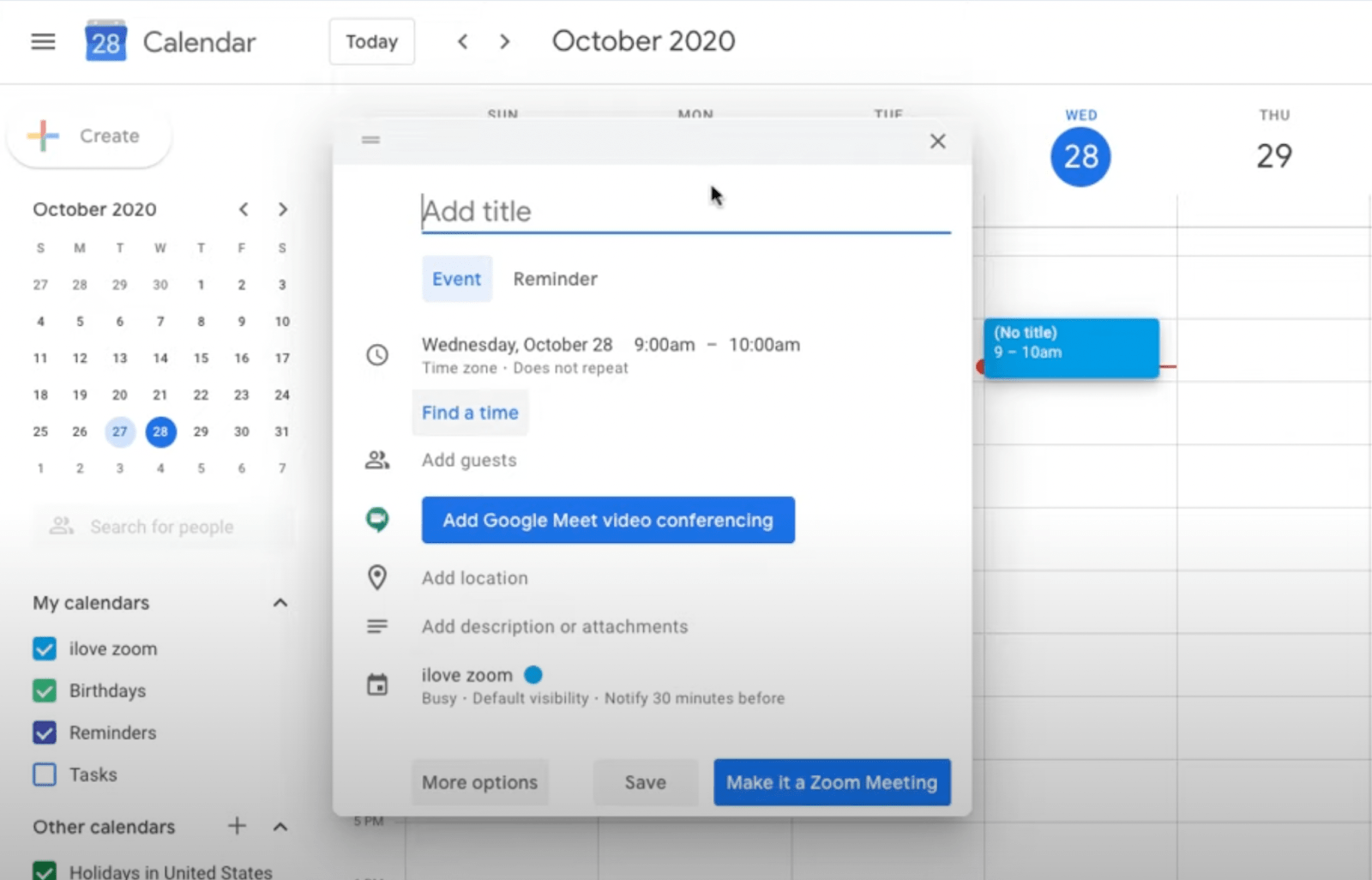Go to next month in mini calendar
The height and width of the screenshot is (880, 1372).
click(283, 208)
